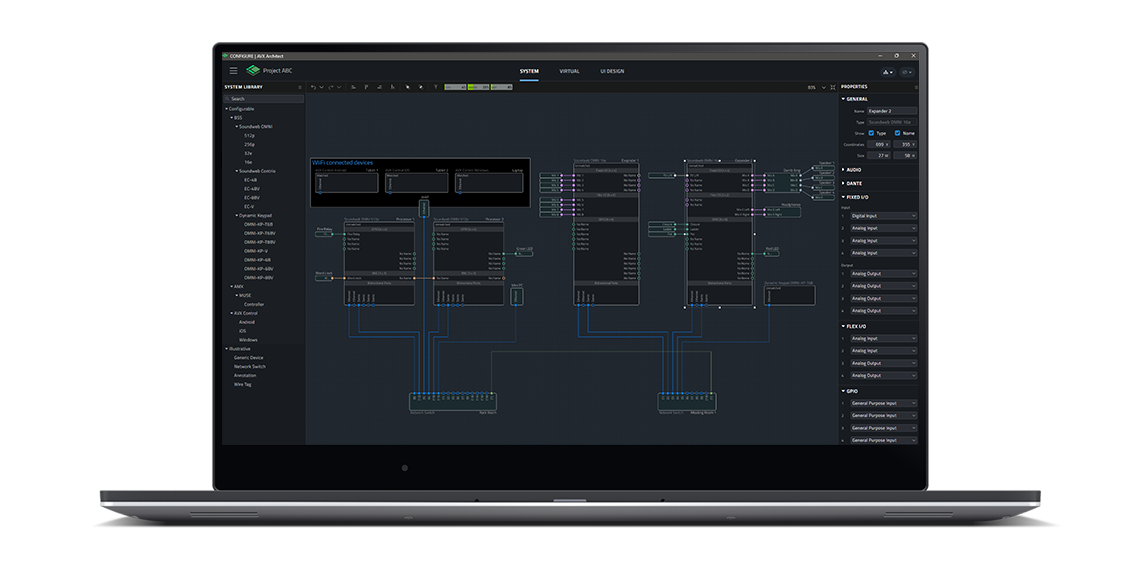Select the Processor 1 device block on canvas

(x=379, y=262)
